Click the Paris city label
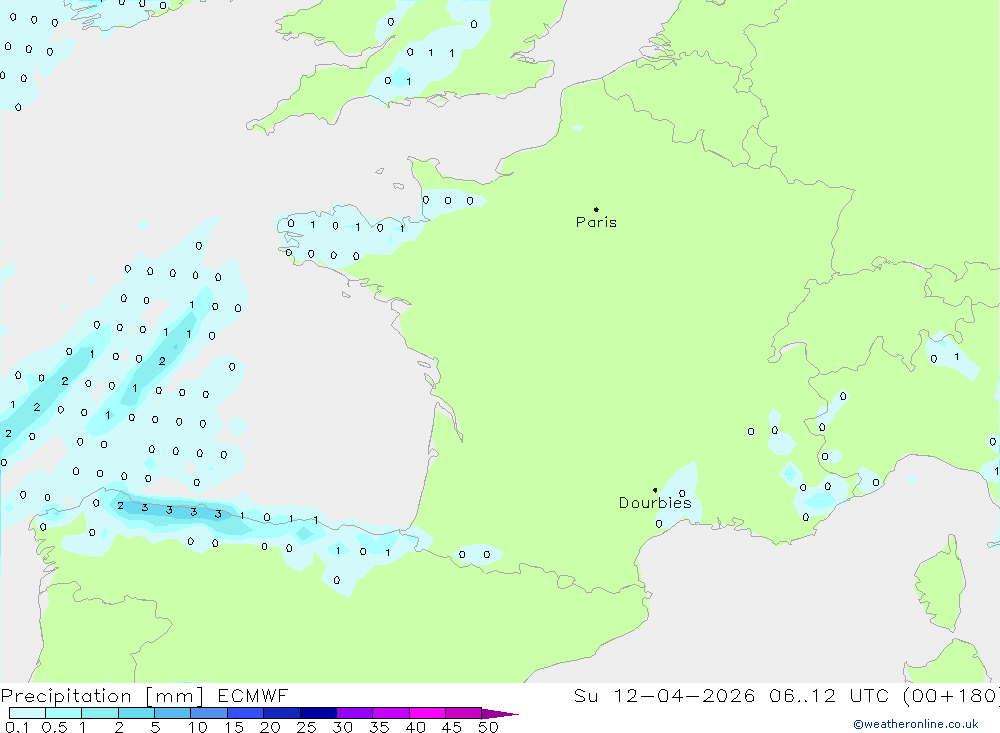Image resolution: width=1000 pixels, height=733 pixels. 596,222
